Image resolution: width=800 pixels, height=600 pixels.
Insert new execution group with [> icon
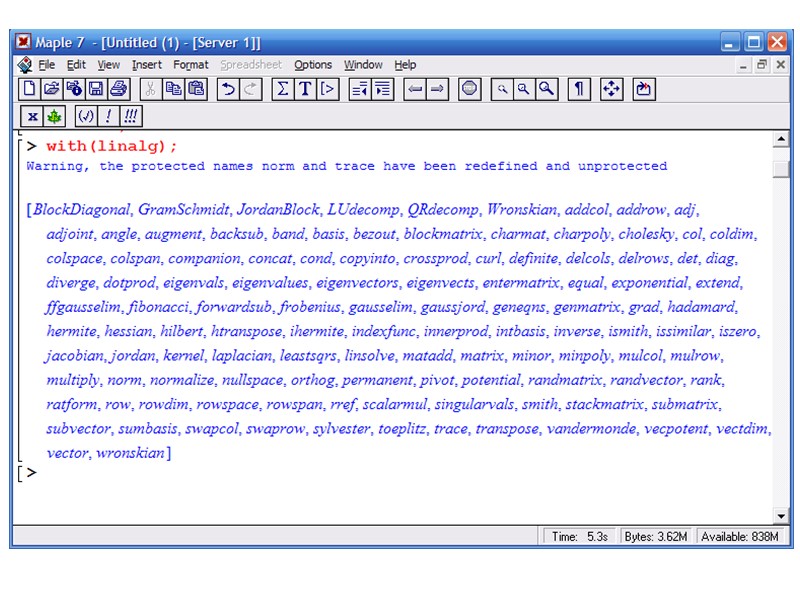(328, 89)
